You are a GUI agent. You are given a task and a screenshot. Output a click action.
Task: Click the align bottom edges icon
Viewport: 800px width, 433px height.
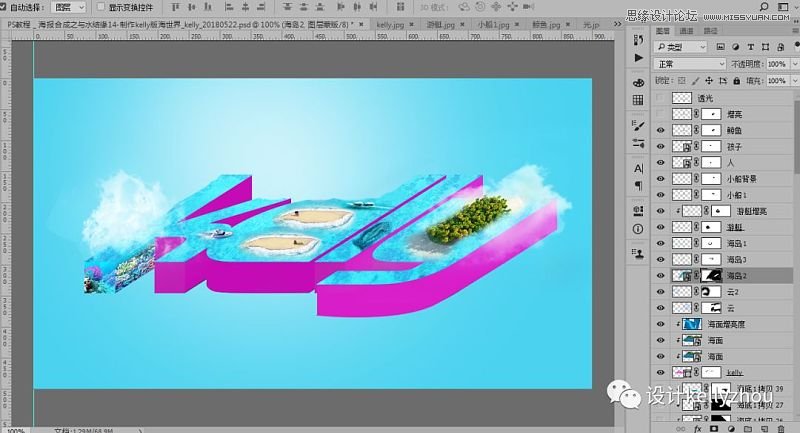tap(208, 7)
